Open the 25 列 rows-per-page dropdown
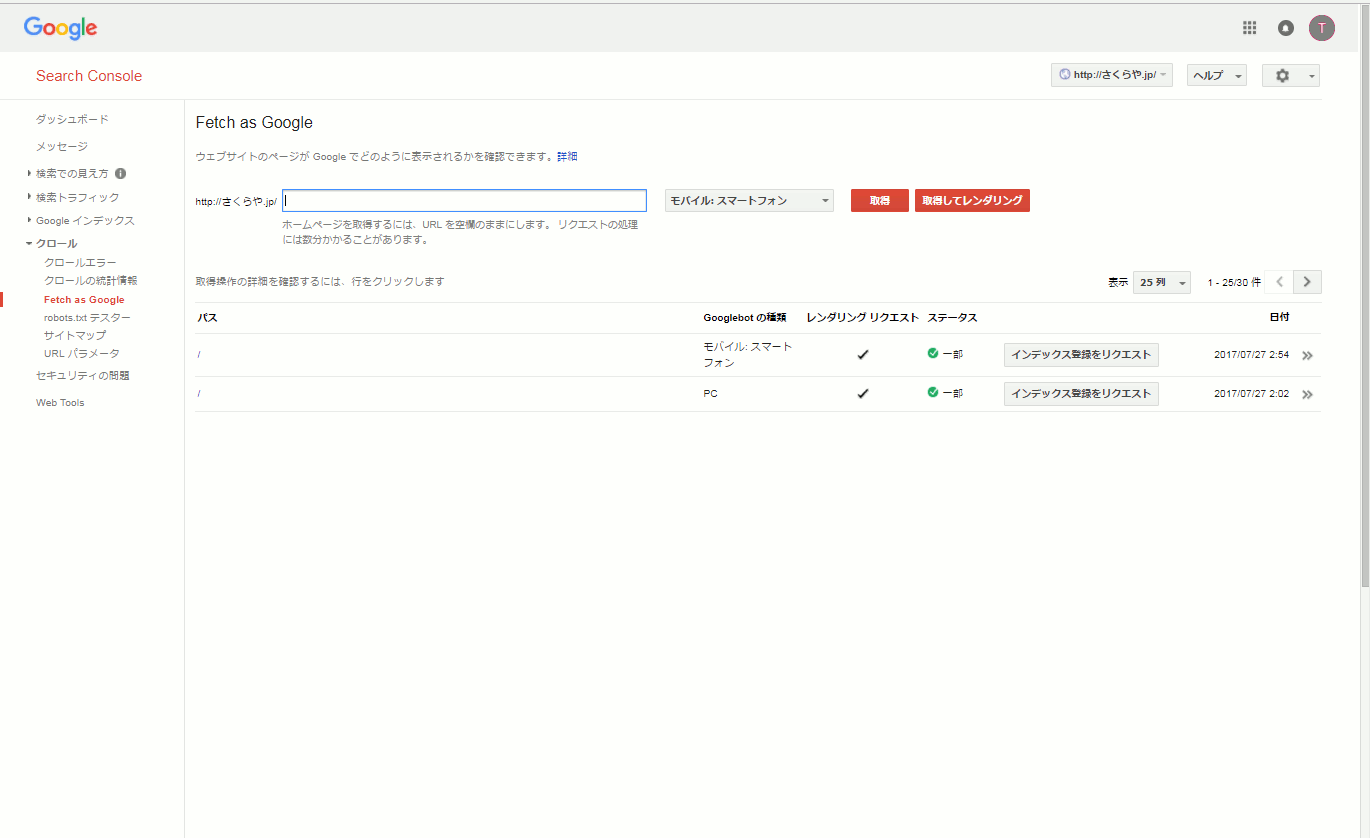Image resolution: width=1370 pixels, height=838 pixels. [x=1162, y=282]
